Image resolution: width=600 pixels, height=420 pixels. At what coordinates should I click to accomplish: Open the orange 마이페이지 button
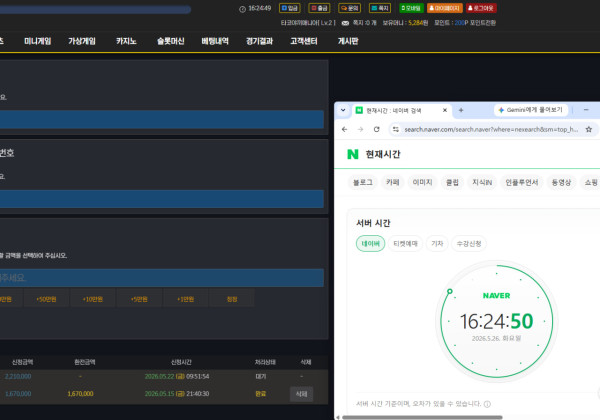tap(445, 8)
